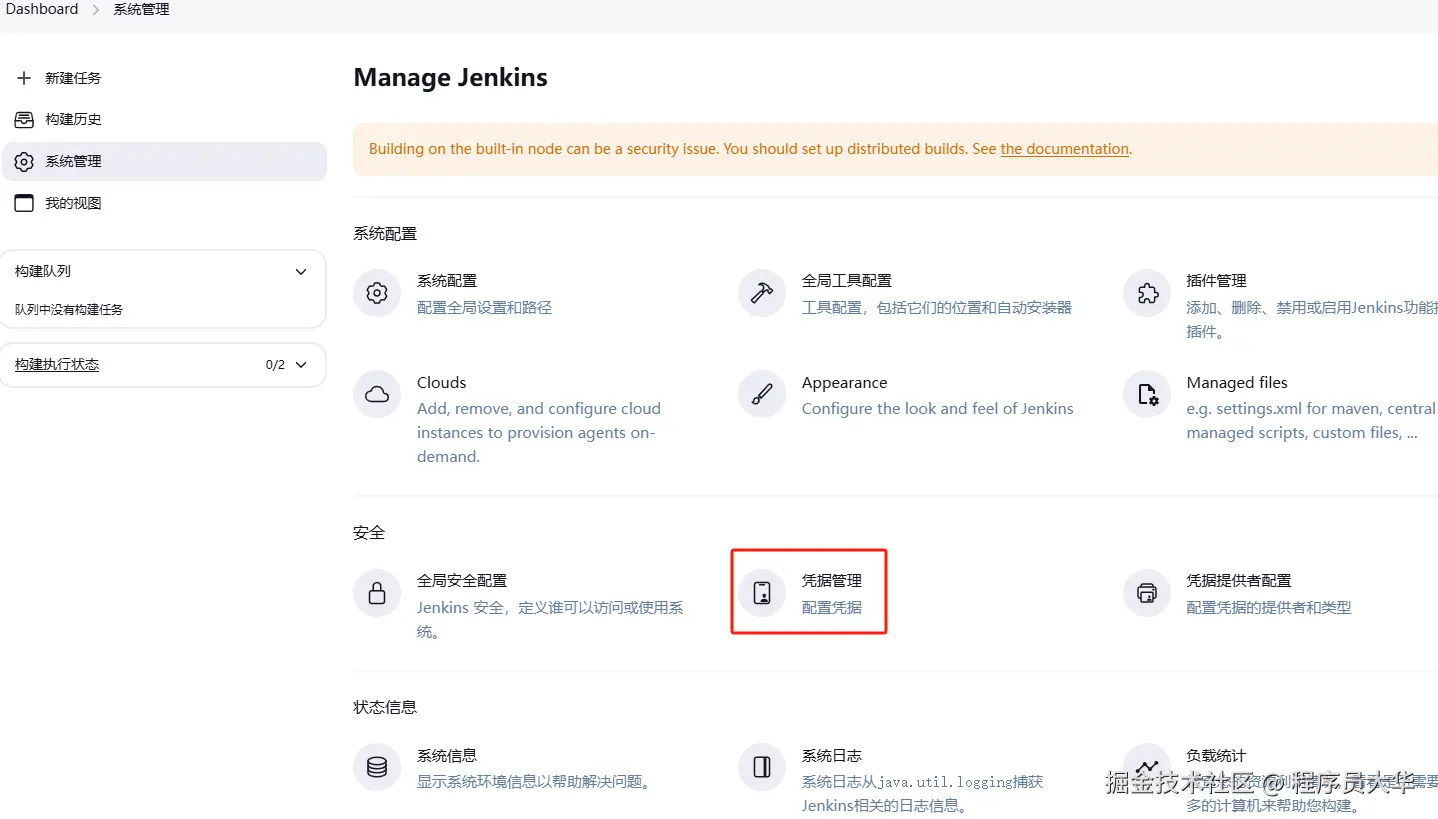Collapse 构建执行状态 panel chevron
Screen dimensions: 1438x819
(301, 365)
